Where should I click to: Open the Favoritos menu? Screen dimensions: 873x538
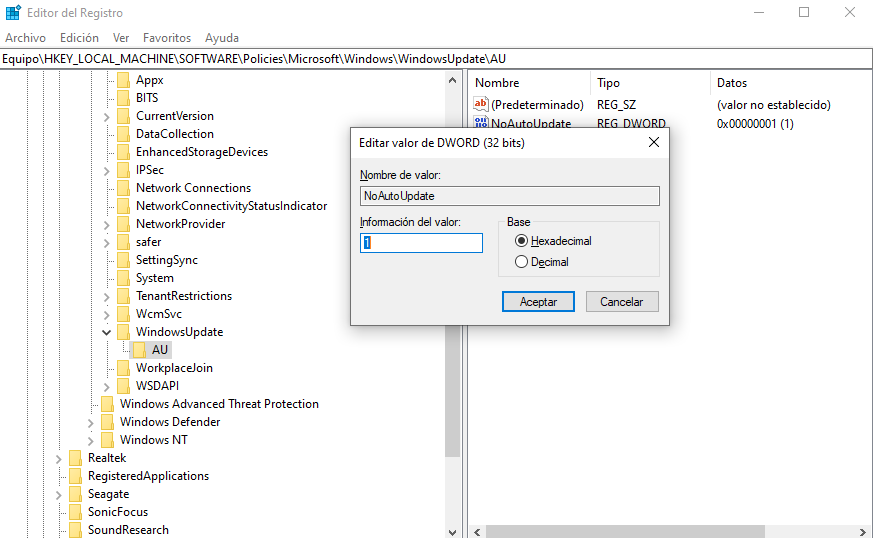(x=166, y=38)
